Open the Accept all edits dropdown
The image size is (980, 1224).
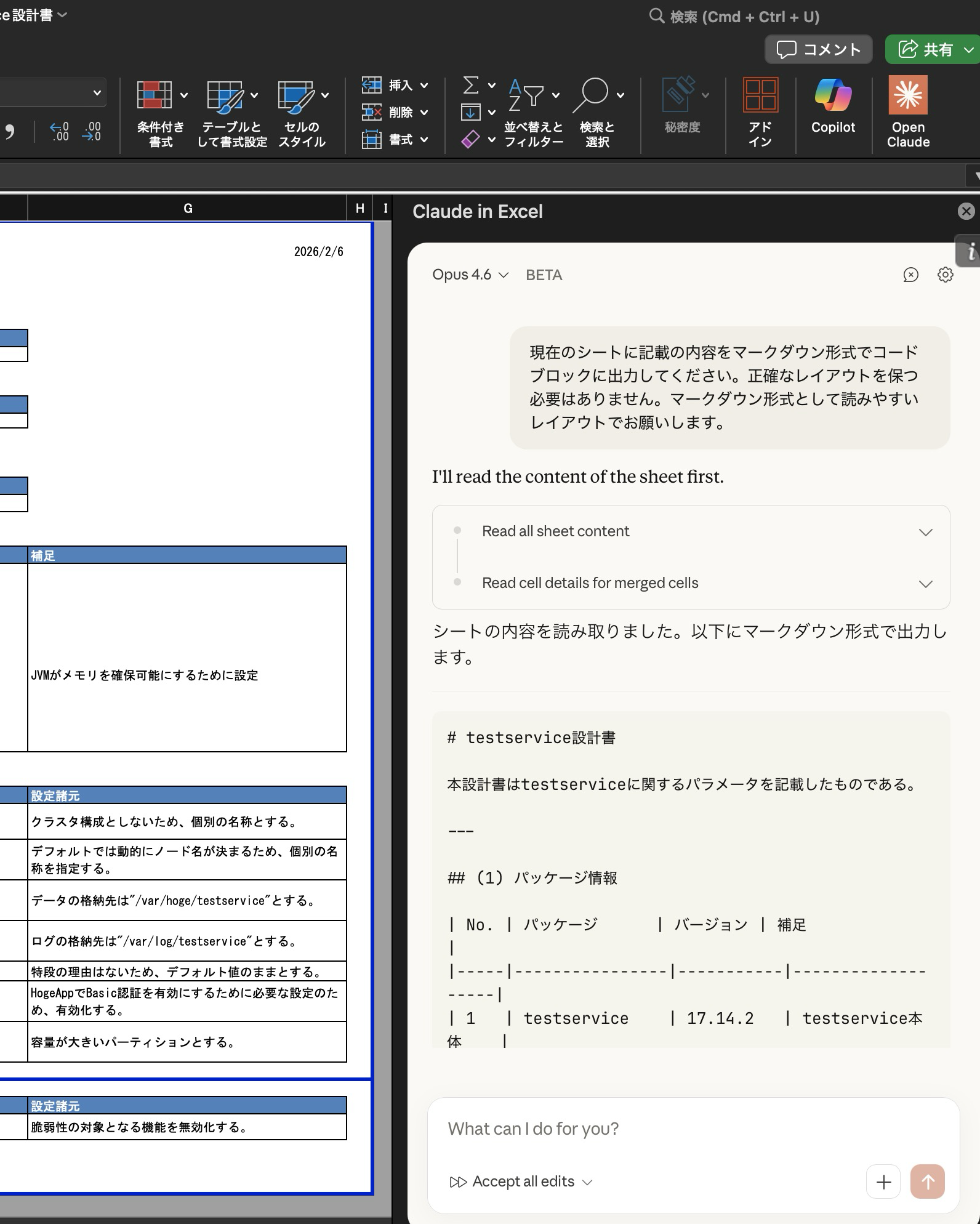[x=521, y=1182]
